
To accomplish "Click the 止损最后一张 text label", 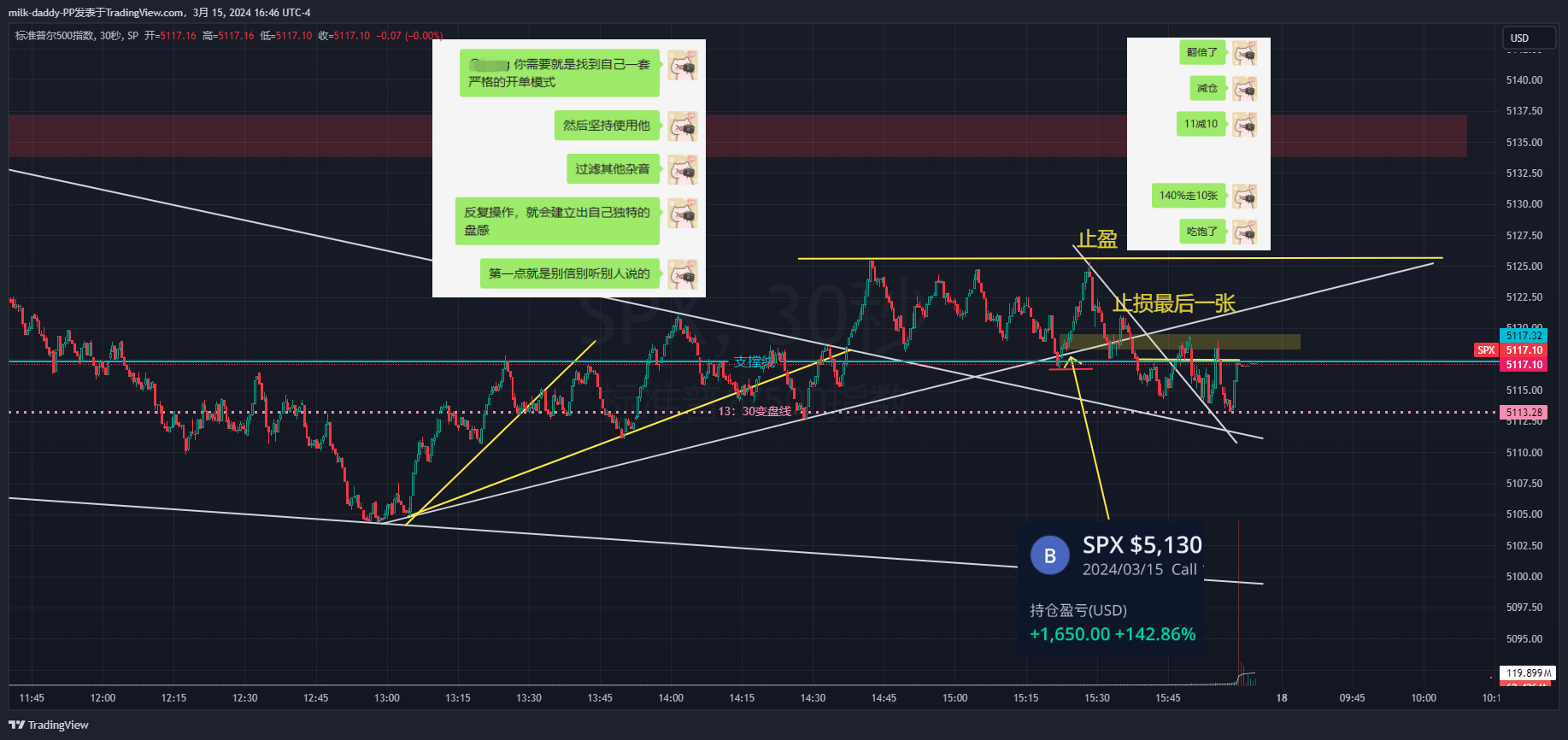I will tap(1173, 303).
